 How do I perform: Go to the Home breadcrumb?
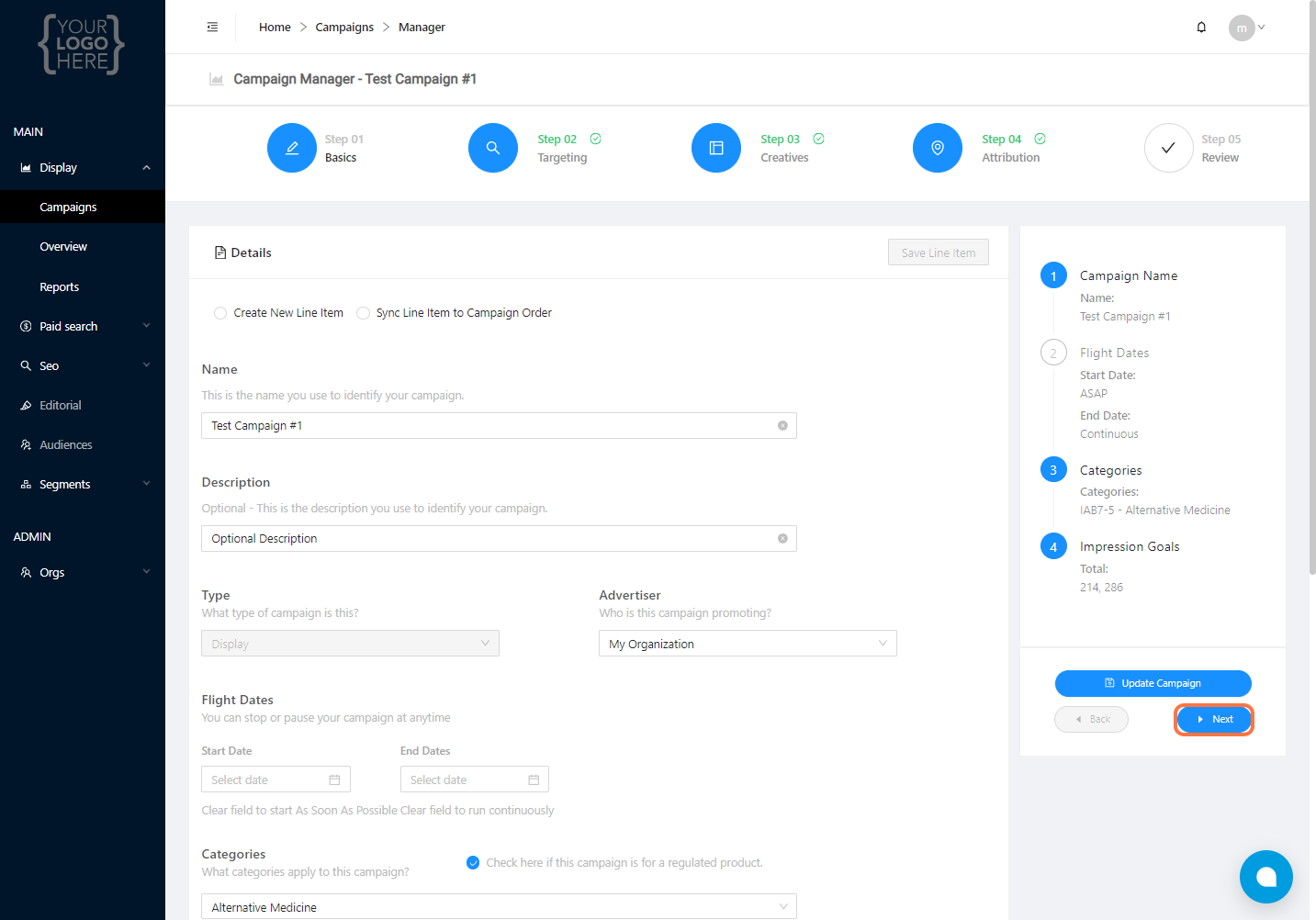(x=275, y=28)
